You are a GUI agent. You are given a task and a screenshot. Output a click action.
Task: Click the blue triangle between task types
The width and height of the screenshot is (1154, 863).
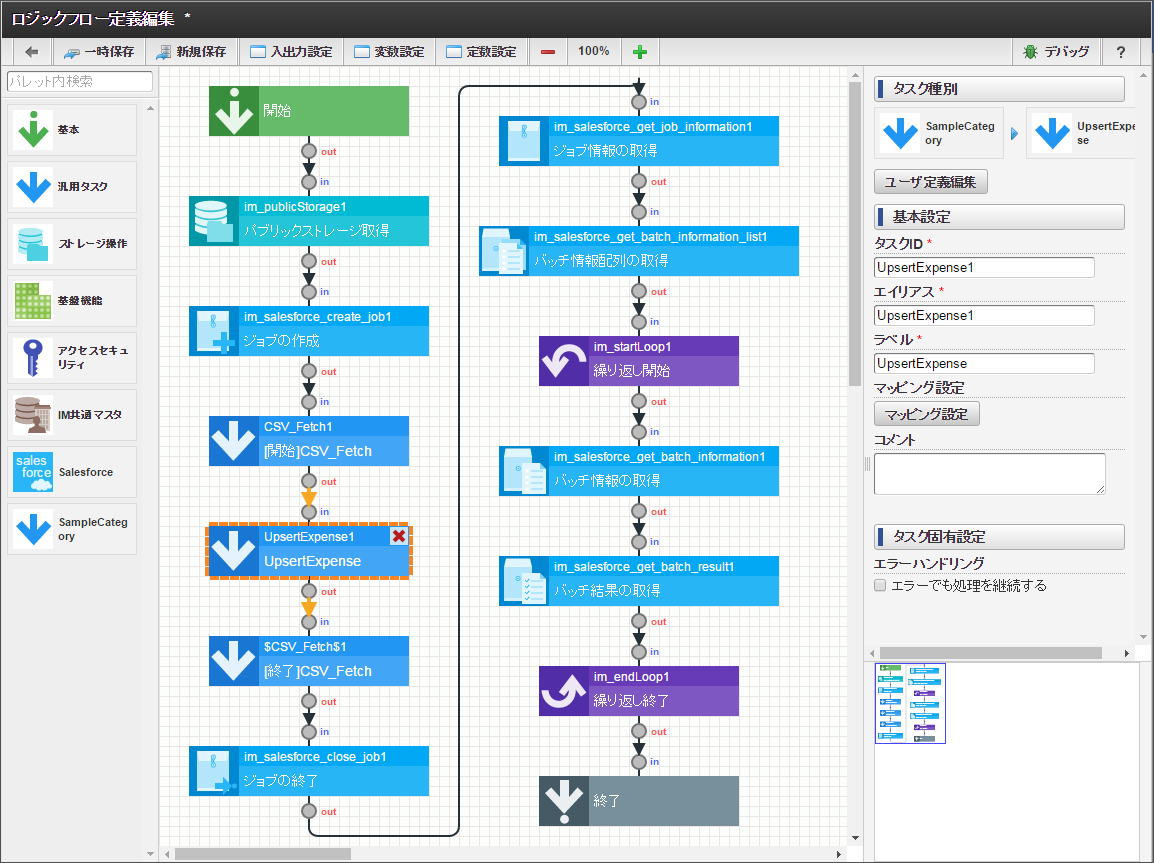pos(1014,134)
